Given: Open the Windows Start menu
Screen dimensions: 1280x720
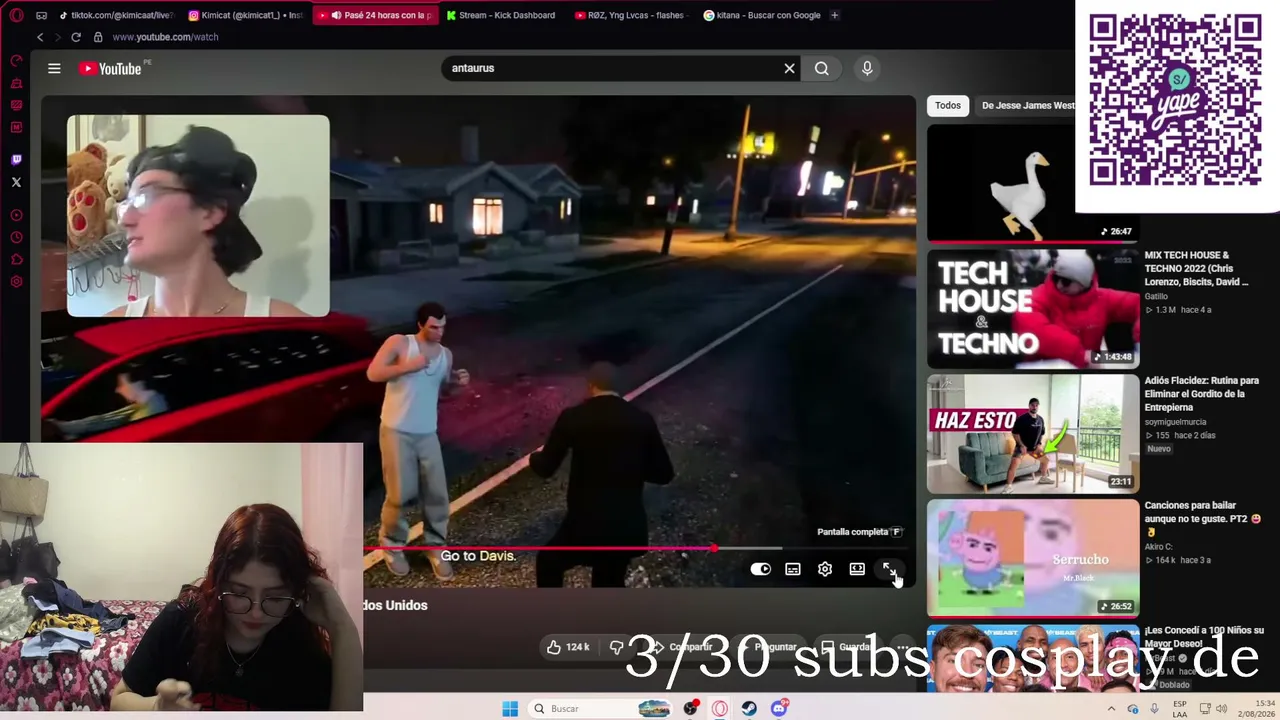Looking at the screenshot, I should click(510, 709).
